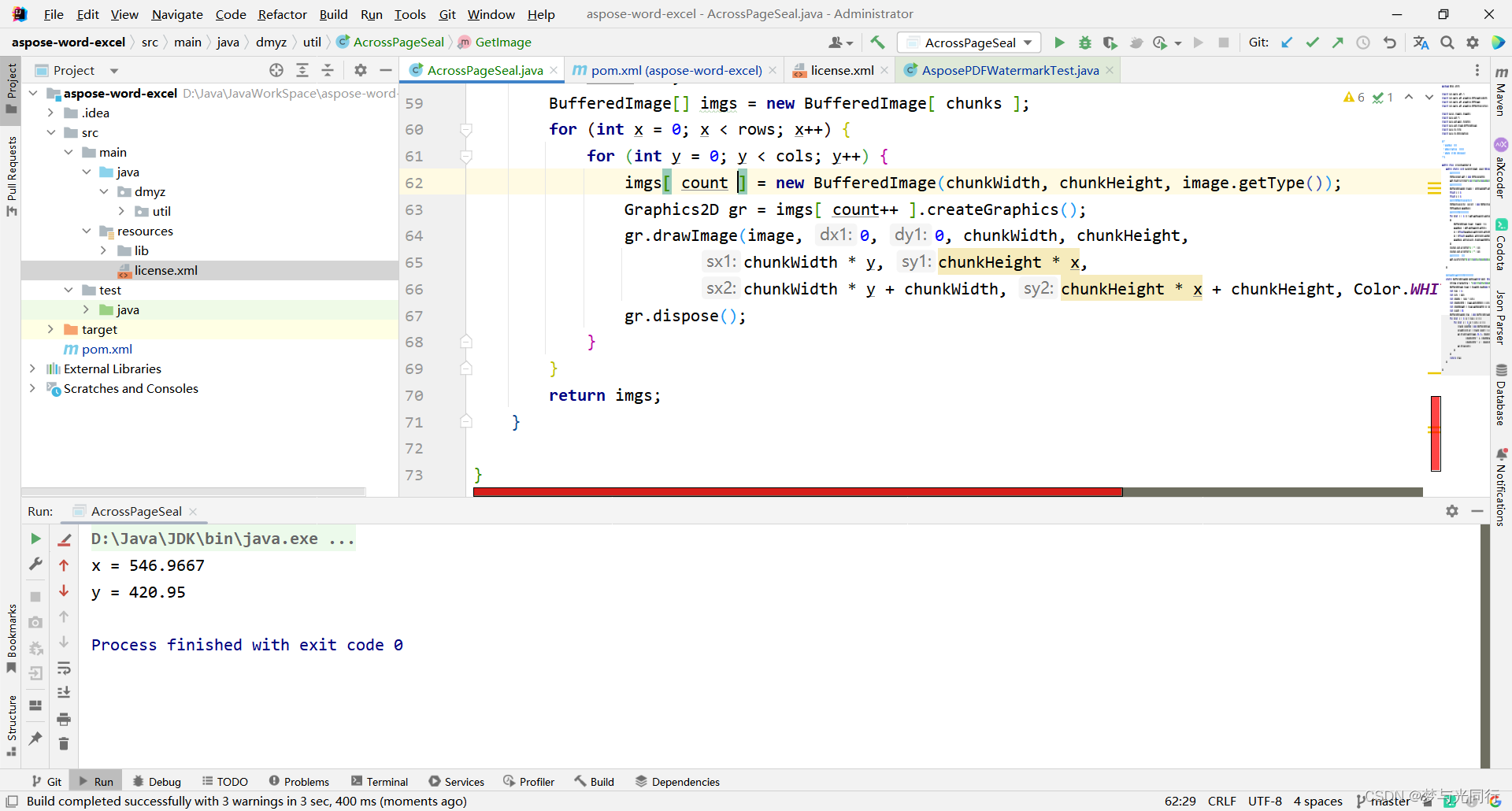Select opened file target icon in Project panel

pyautogui.click(x=276, y=70)
